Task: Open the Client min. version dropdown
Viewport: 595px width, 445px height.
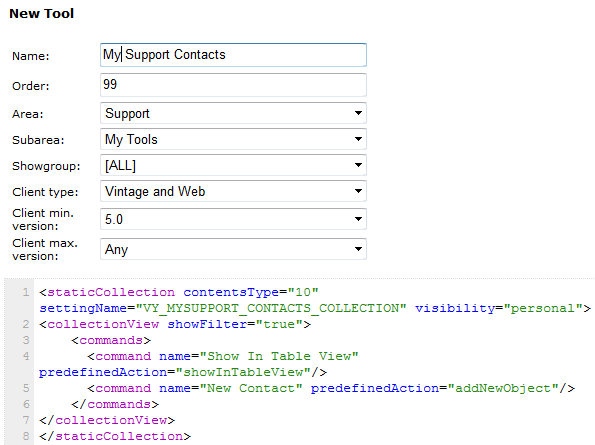Action: [233, 219]
